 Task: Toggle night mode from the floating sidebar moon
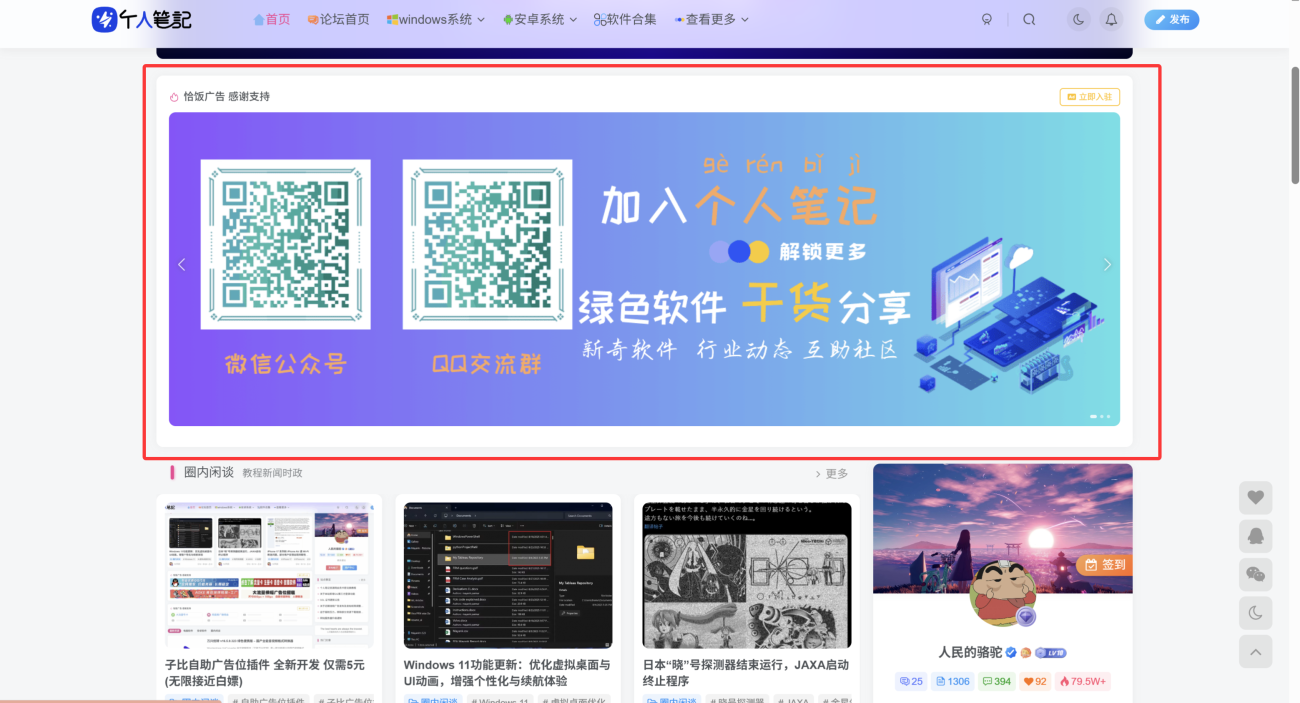(x=1255, y=613)
